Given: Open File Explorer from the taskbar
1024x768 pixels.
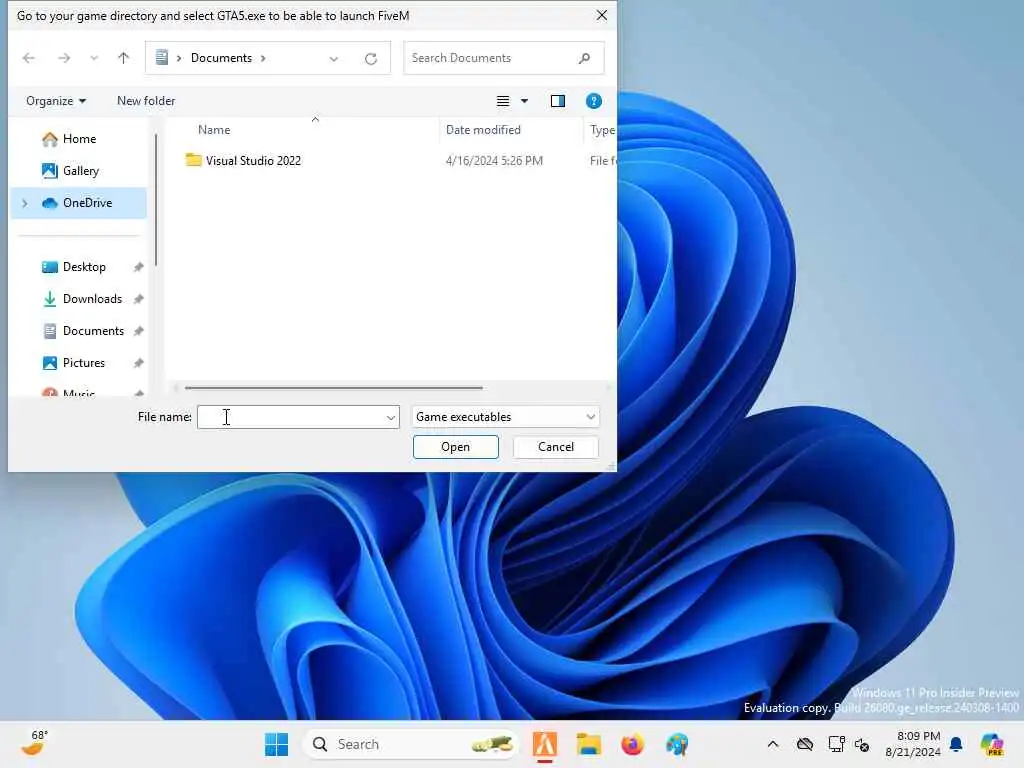Looking at the screenshot, I should pos(588,744).
